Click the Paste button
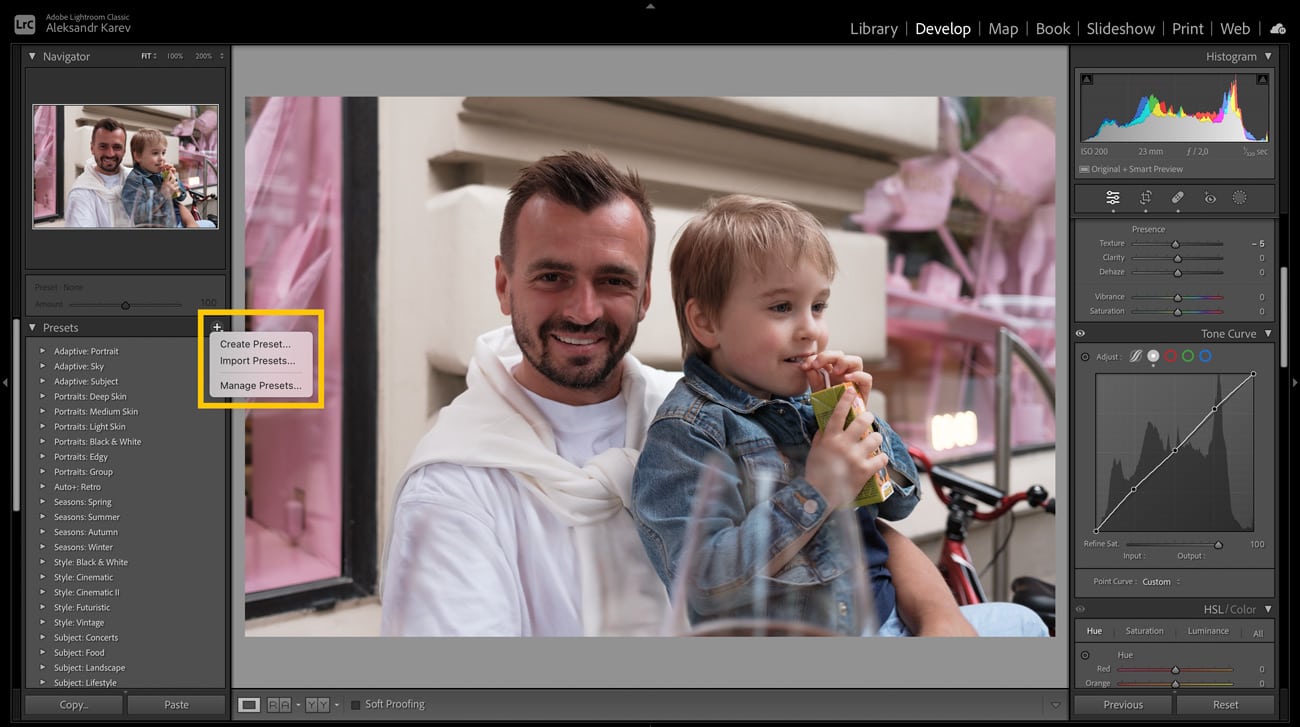Image resolution: width=1300 pixels, height=727 pixels. [x=176, y=705]
